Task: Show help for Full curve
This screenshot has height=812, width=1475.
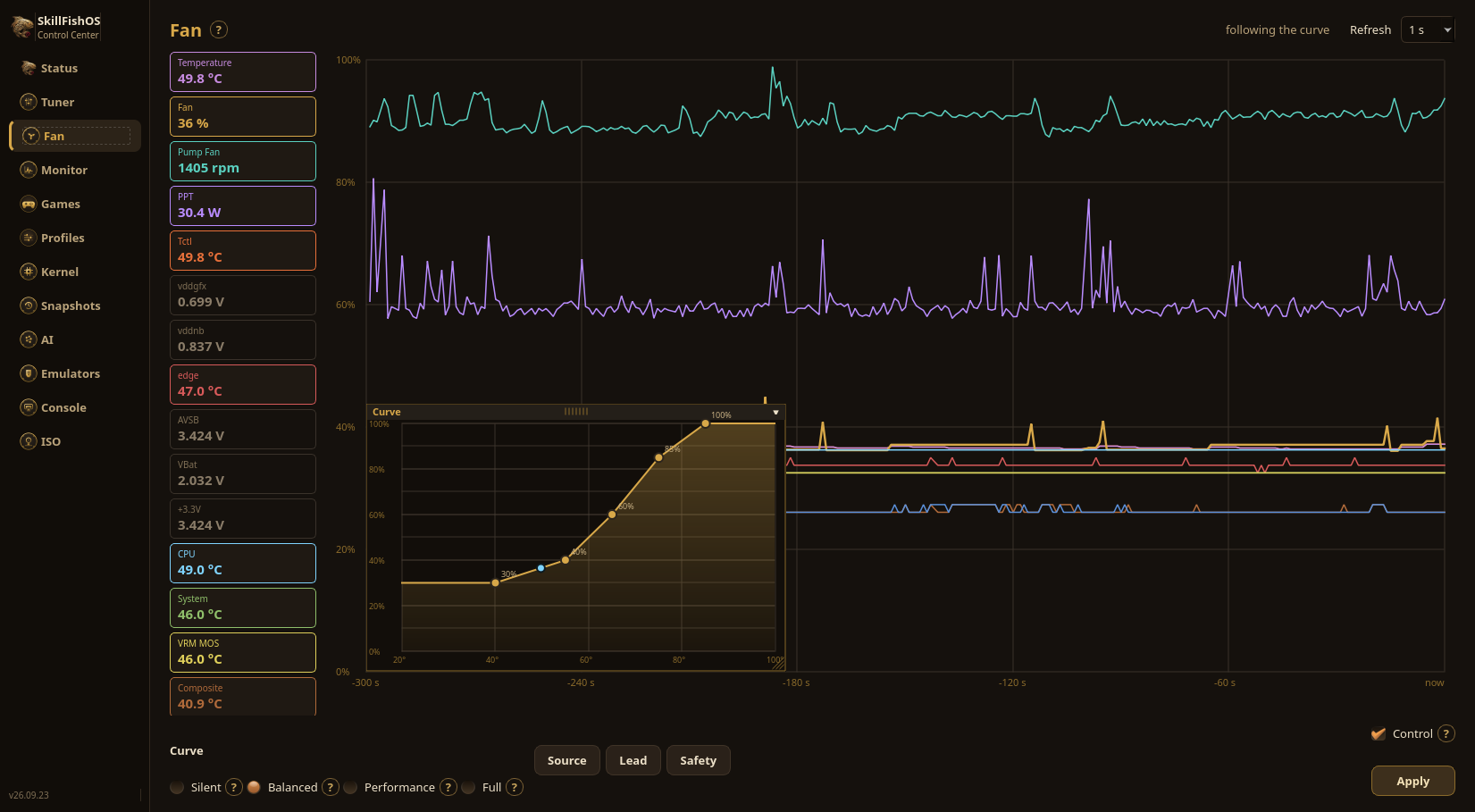Action: (x=515, y=787)
